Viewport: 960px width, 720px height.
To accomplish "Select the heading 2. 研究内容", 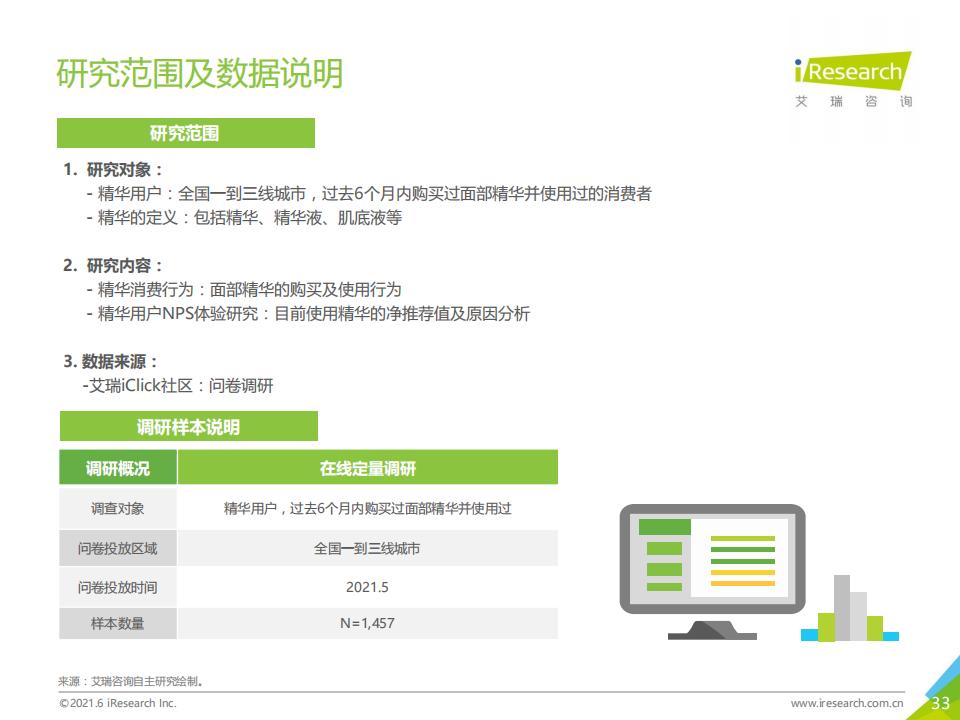I will (x=113, y=266).
